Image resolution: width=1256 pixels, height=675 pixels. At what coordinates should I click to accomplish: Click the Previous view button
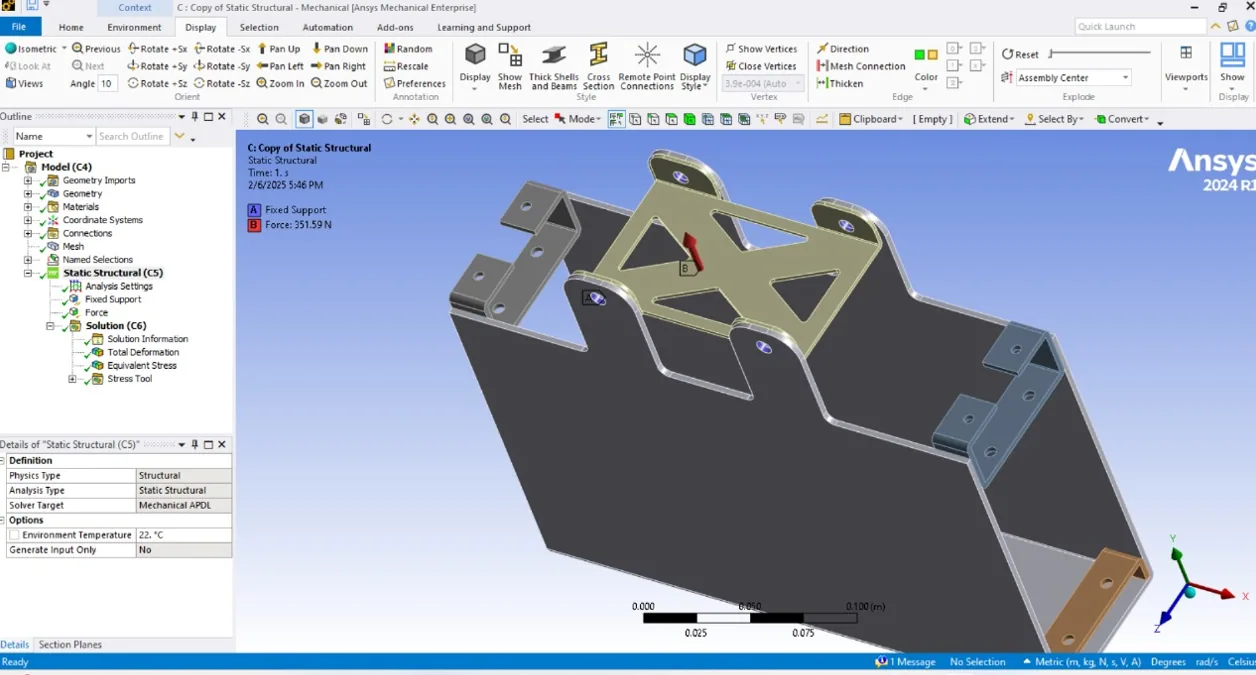pos(96,48)
